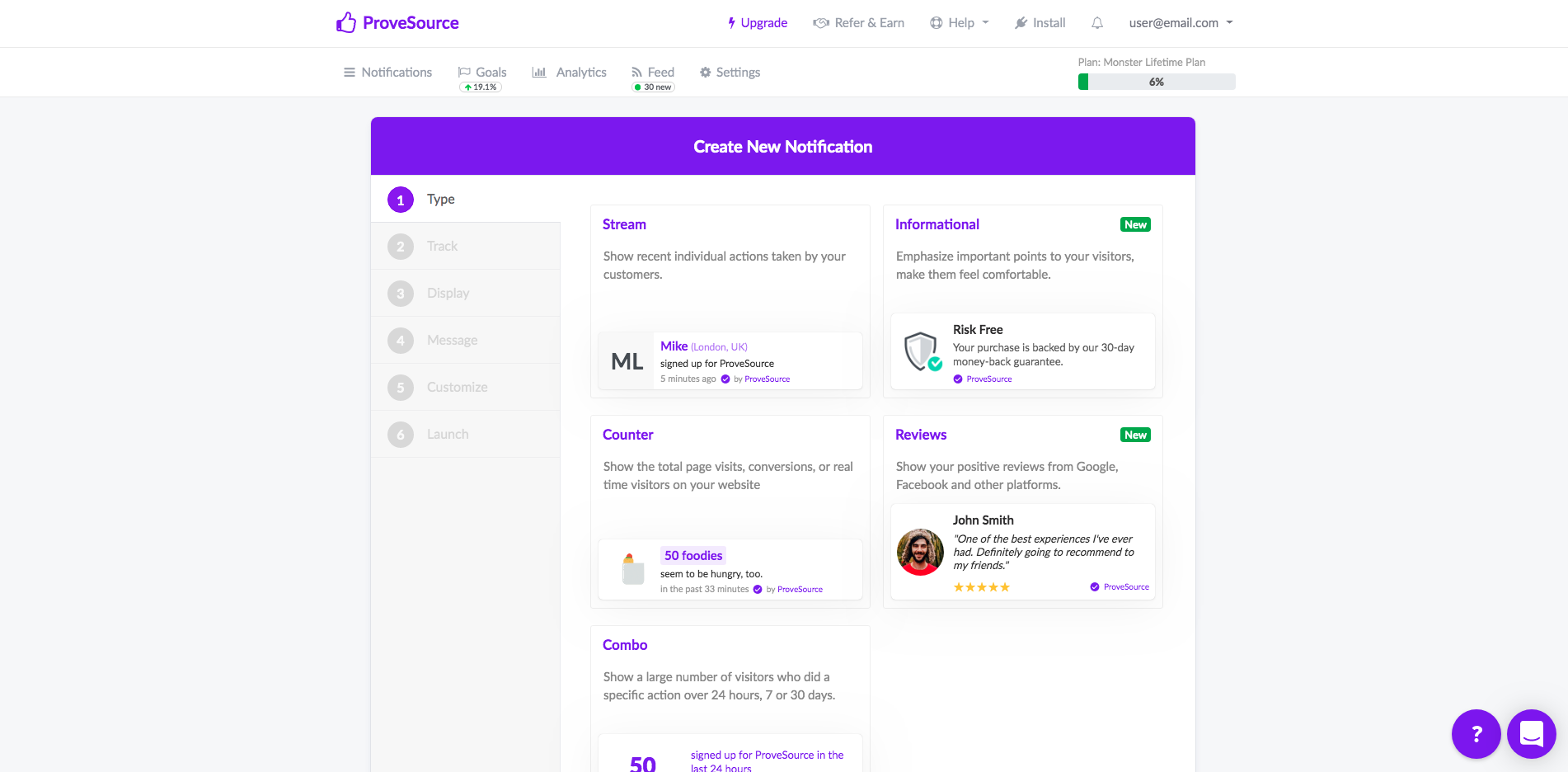
Task: Click the Install link
Action: coord(1040,23)
